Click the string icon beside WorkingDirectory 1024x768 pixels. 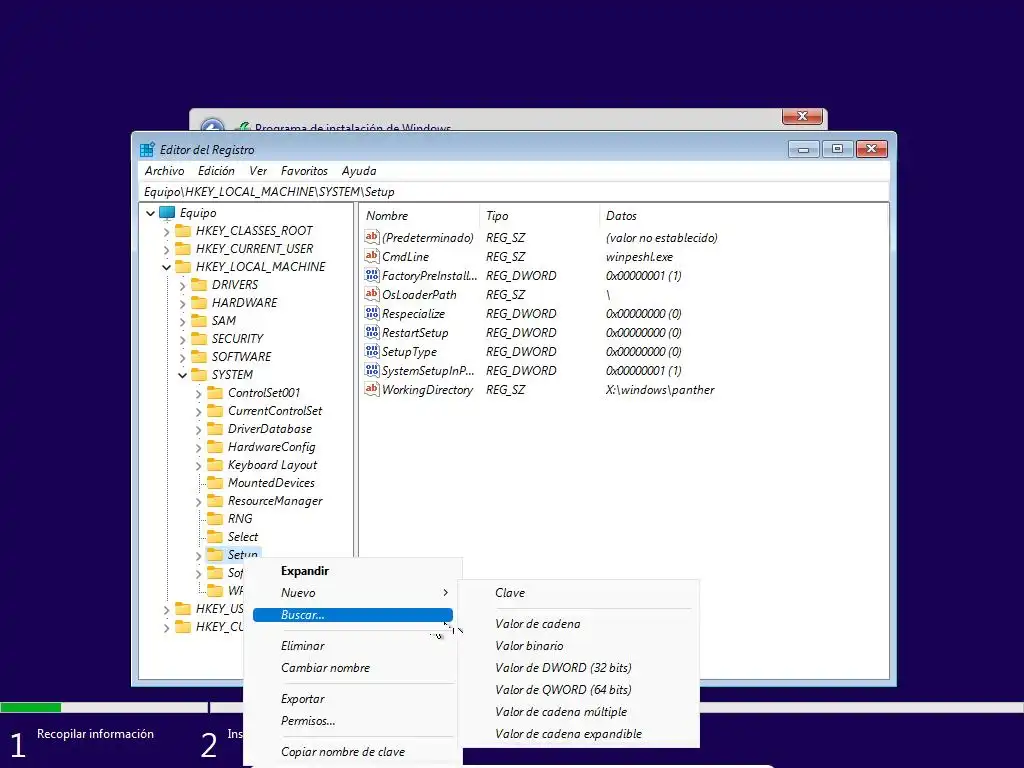pos(372,389)
